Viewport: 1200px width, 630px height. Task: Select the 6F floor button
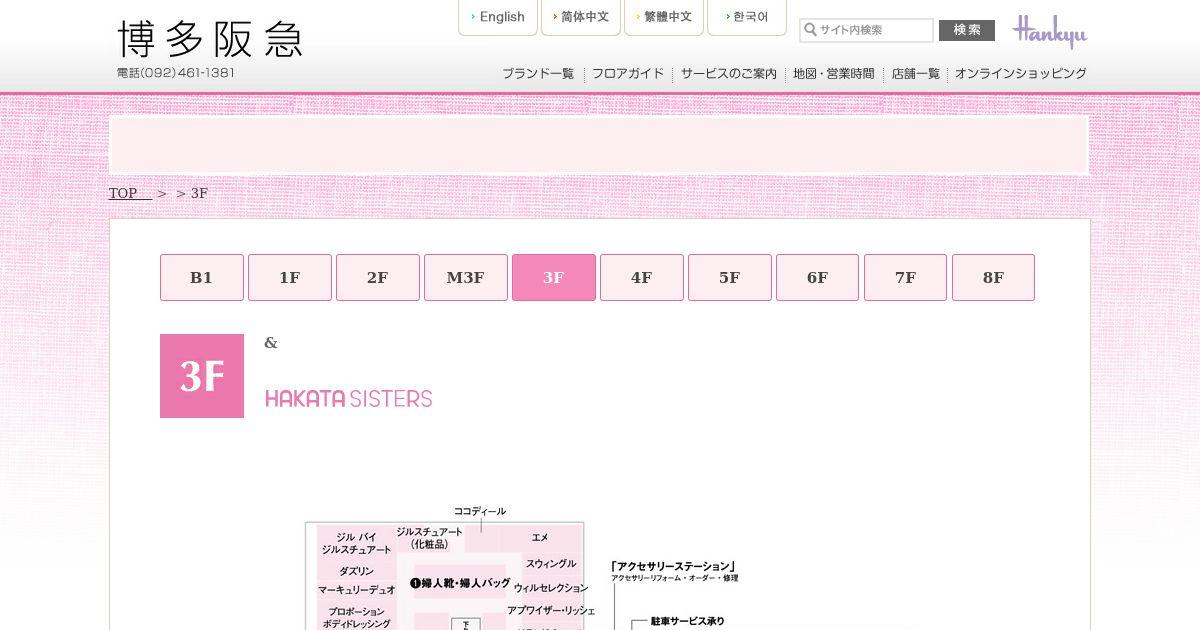click(818, 278)
